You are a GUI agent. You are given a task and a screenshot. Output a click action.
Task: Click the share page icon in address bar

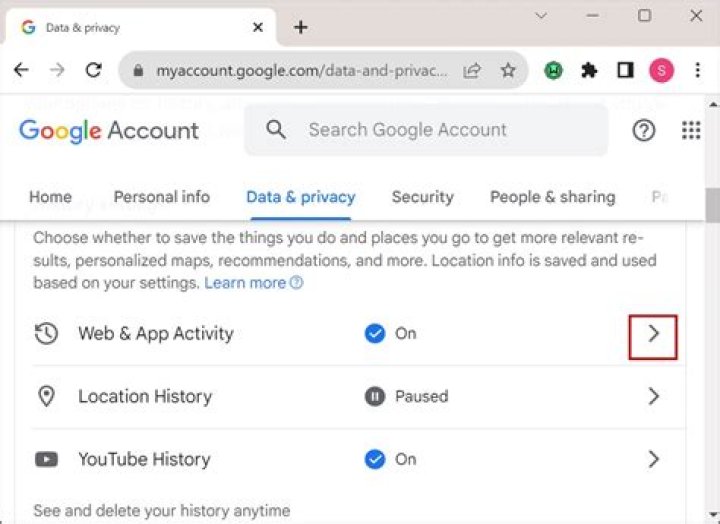pos(472,71)
